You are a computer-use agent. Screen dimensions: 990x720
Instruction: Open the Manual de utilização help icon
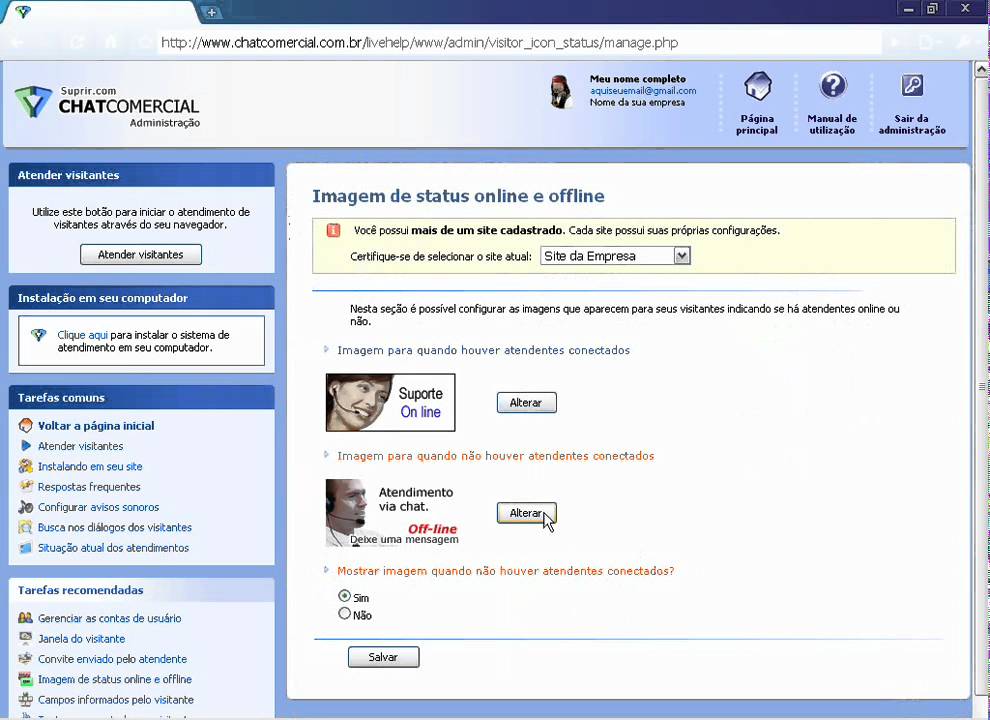point(833,85)
